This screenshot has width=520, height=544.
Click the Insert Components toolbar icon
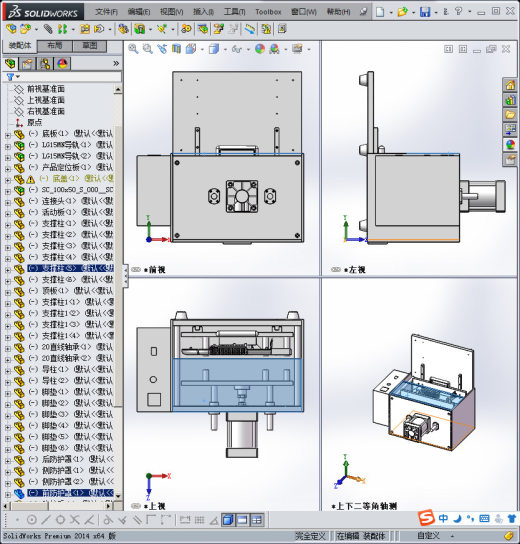coord(25,29)
